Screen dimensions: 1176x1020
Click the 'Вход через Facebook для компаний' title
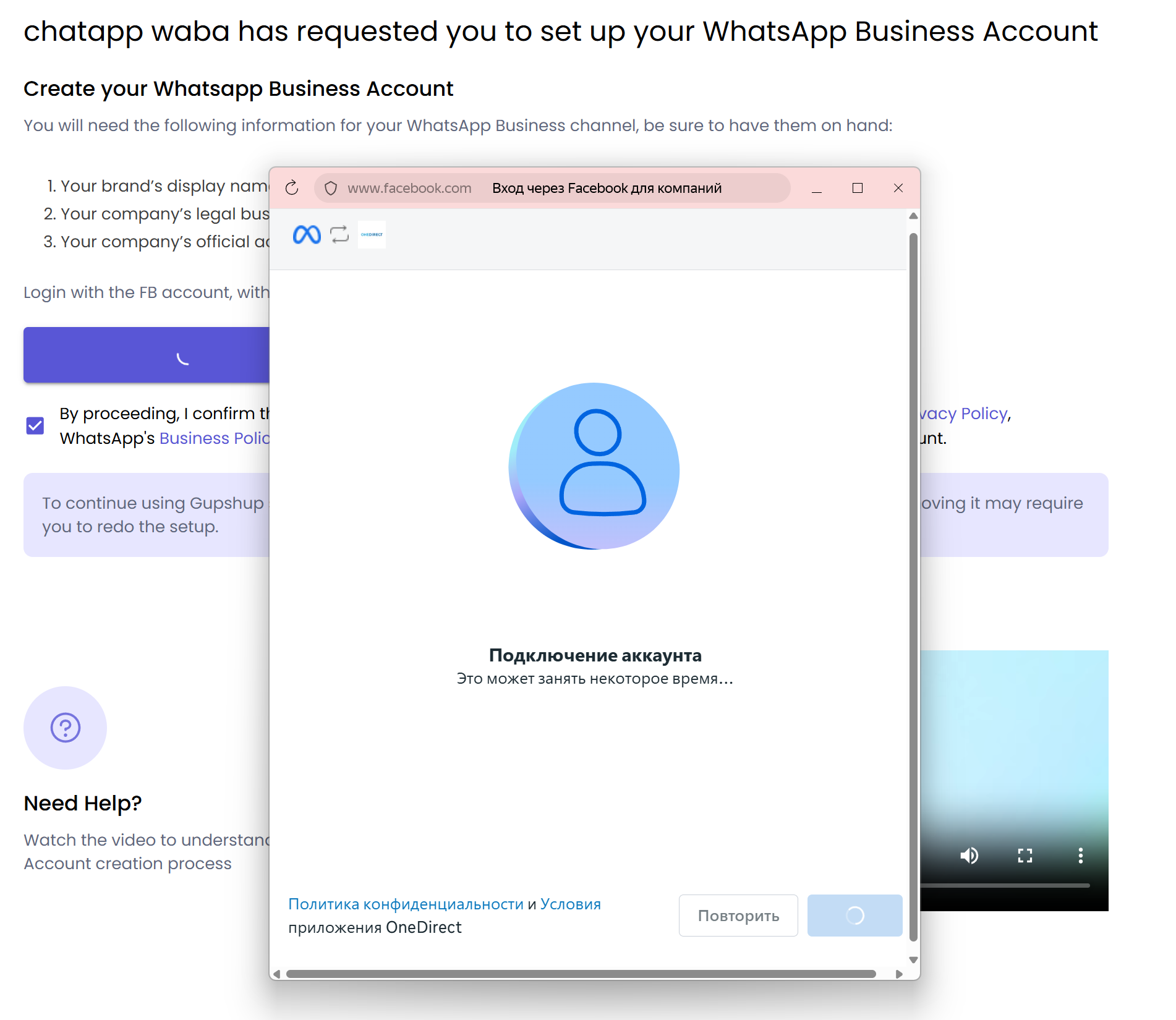coord(607,188)
